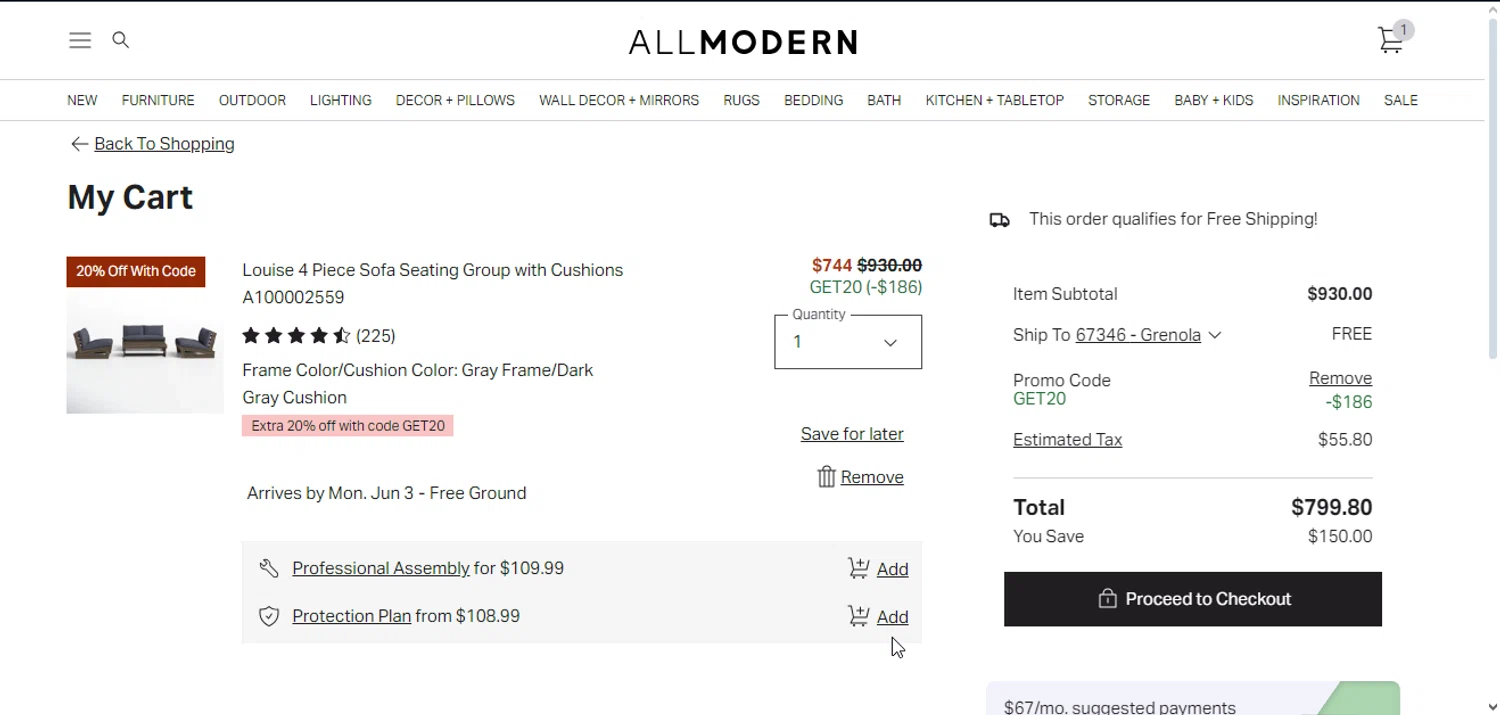Expand the Ship To location chevron
1500x715 pixels.
point(1215,335)
